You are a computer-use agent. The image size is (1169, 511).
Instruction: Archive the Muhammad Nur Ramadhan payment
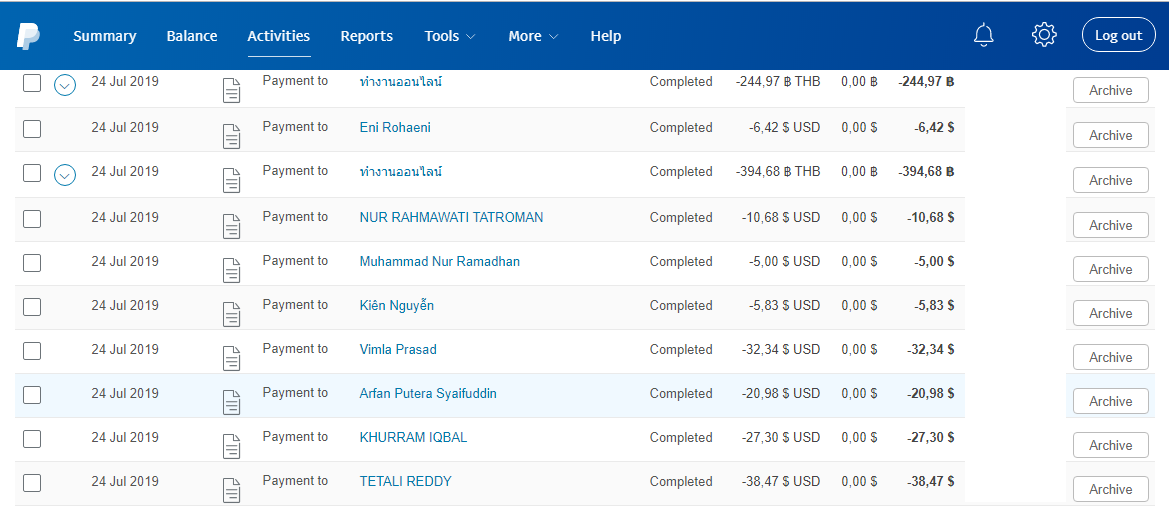coord(1110,269)
